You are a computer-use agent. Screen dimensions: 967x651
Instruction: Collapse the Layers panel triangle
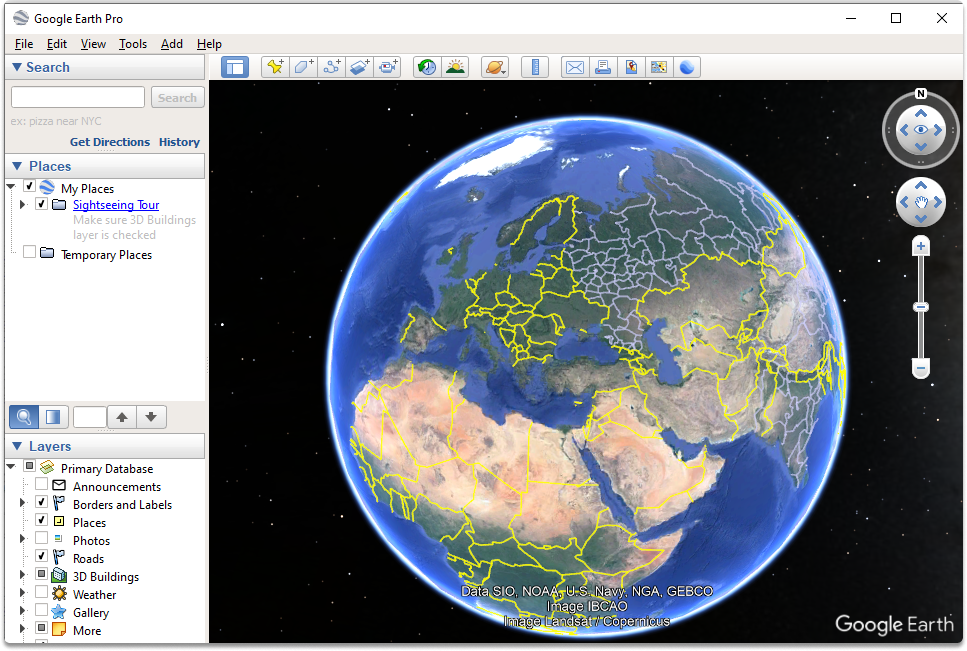click(17, 446)
